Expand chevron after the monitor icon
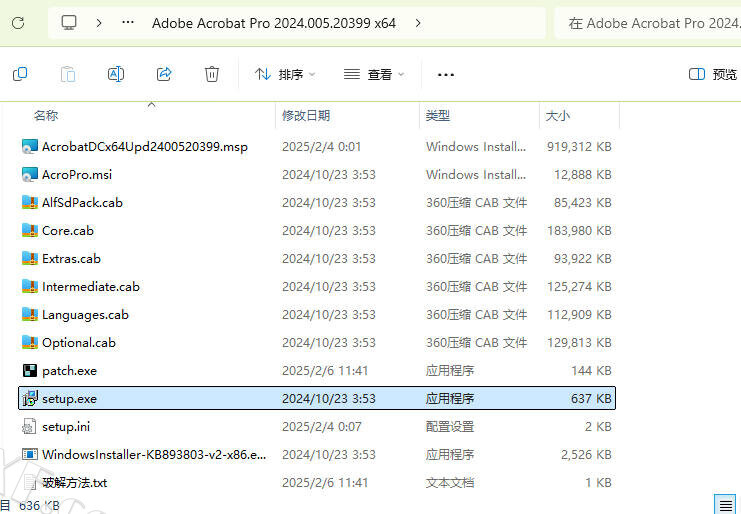 (99, 23)
